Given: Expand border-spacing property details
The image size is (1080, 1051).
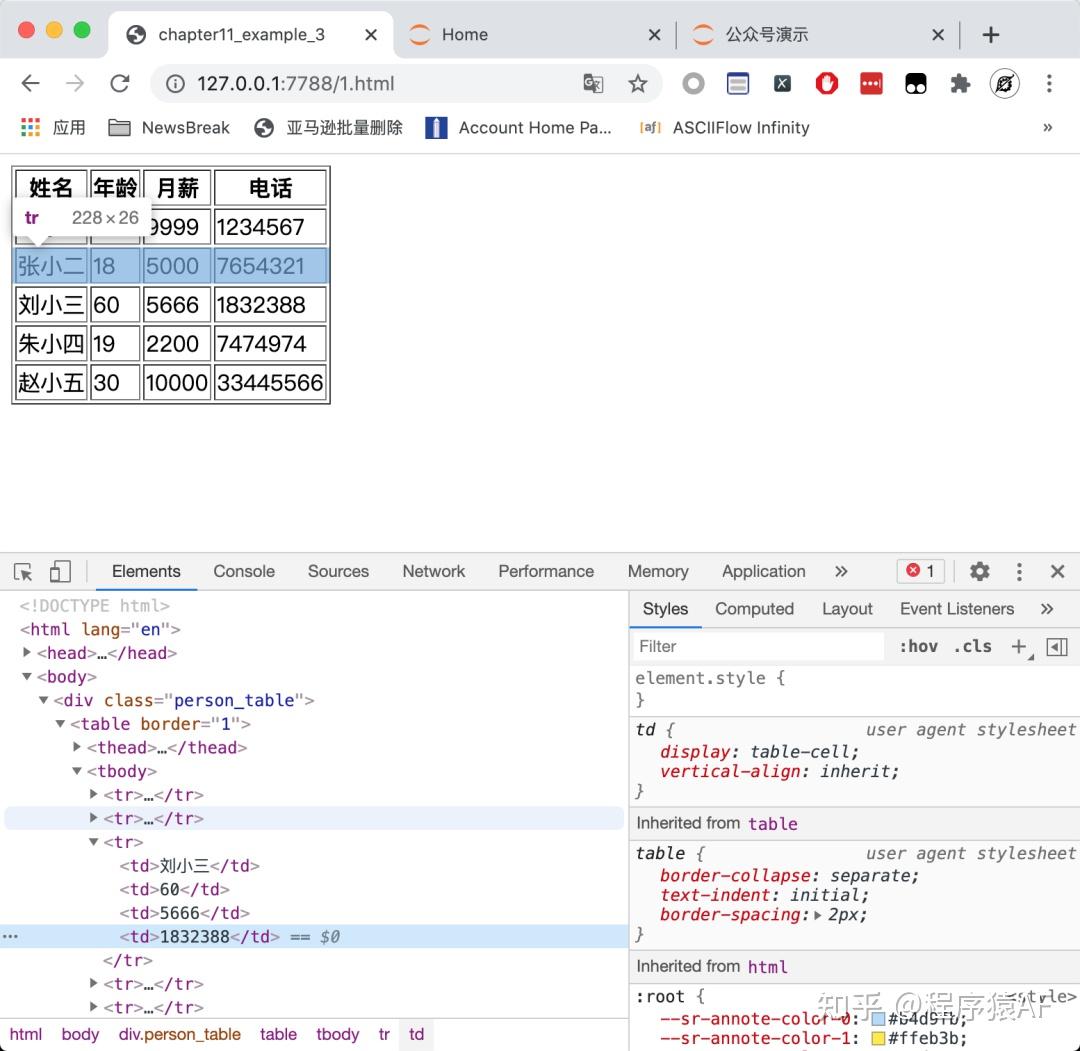Looking at the screenshot, I should (818, 914).
